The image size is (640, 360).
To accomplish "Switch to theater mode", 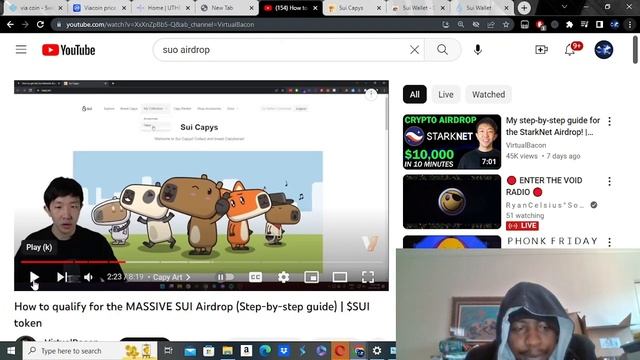I will point(340,277).
